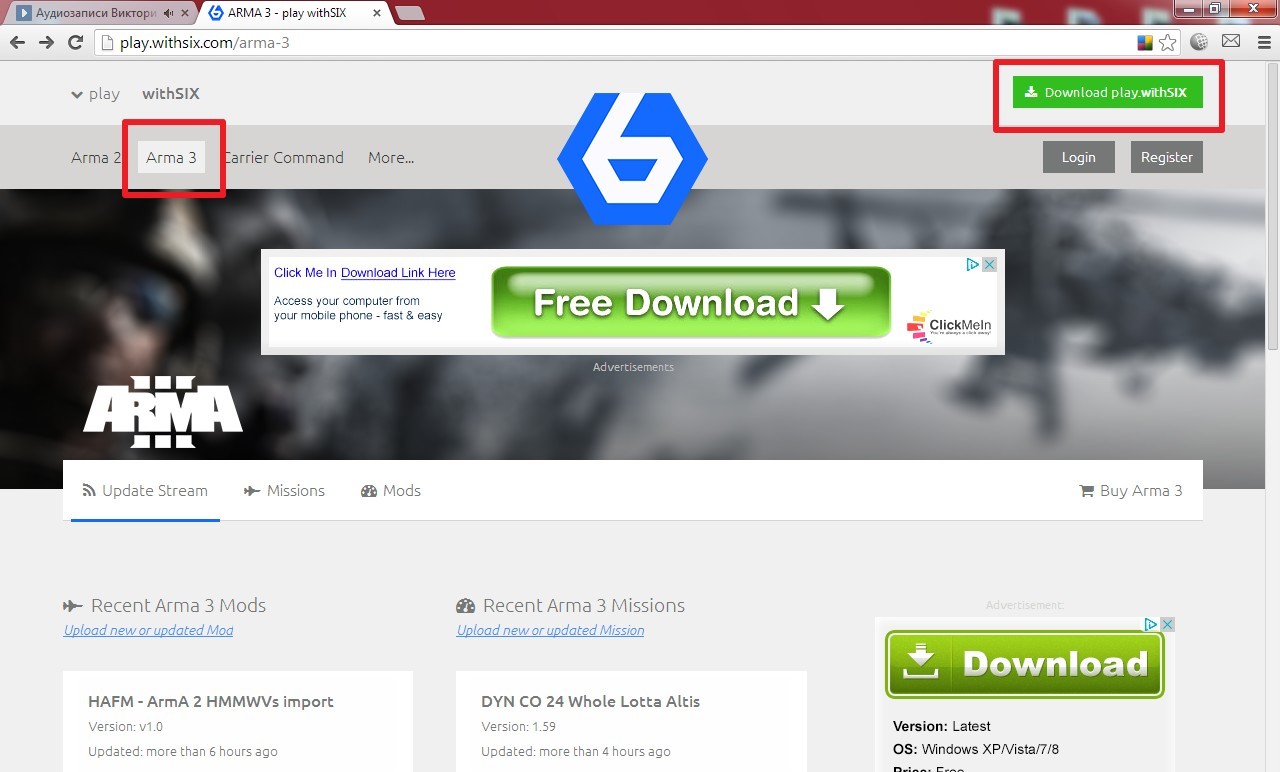
Task: Open the HAFM - ArmA 2 HMMWVs import mod
Action: point(211,701)
